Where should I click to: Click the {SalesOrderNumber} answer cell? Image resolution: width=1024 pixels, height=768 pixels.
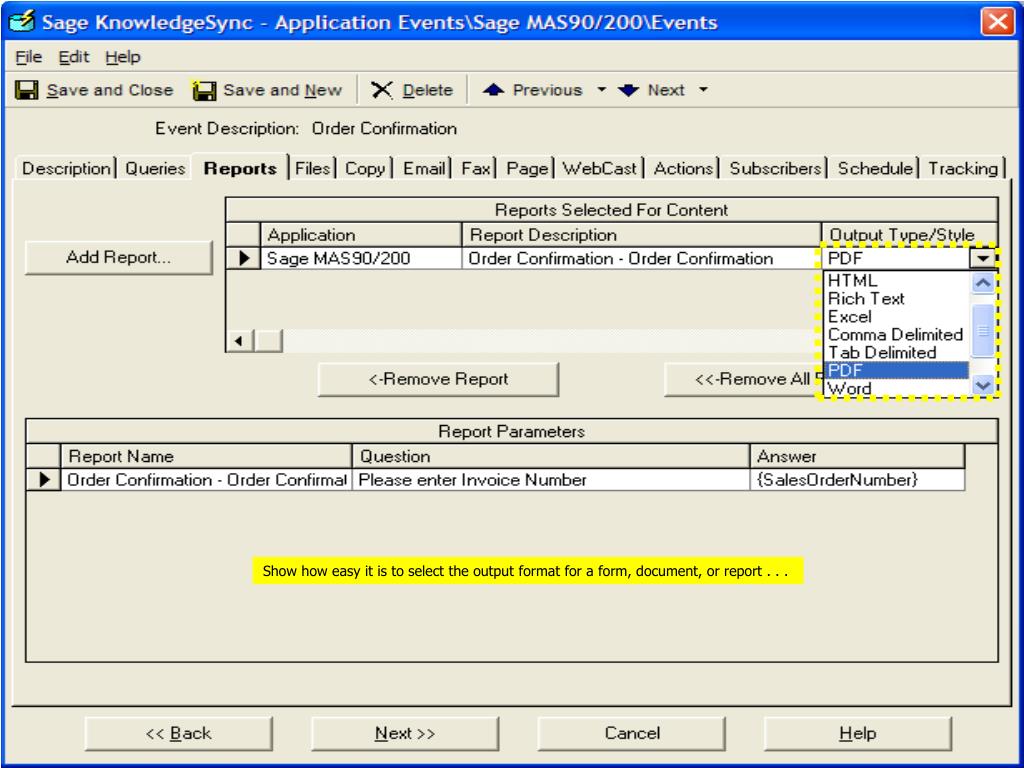(857, 479)
